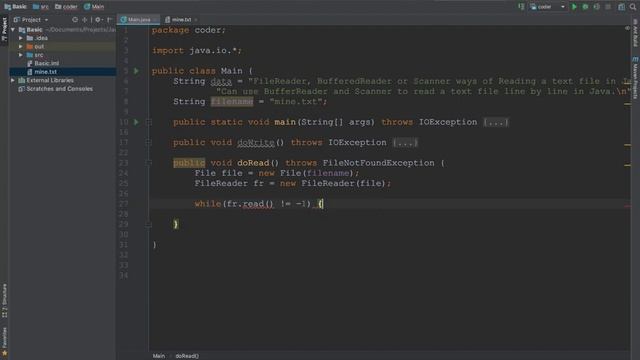
Task: Expand folded doWrite method in the gutter
Action: [x=149, y=142]
